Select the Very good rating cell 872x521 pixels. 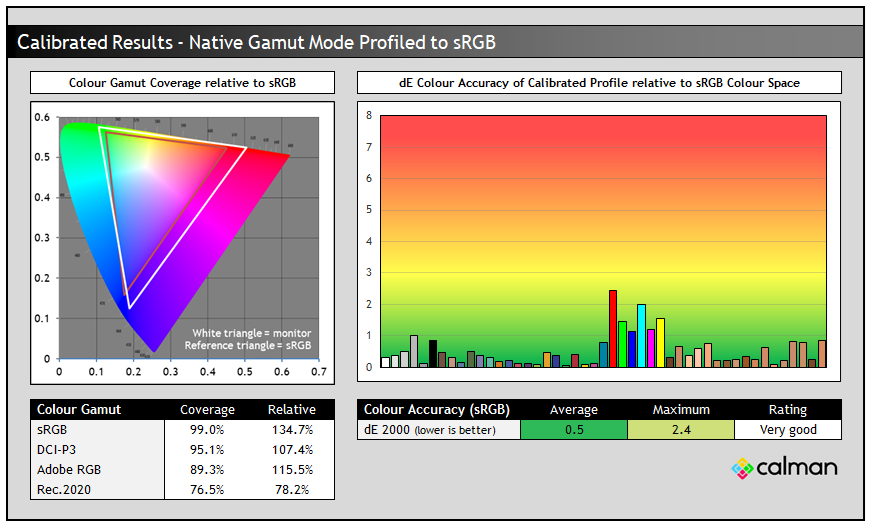click(x=787, y=429)
